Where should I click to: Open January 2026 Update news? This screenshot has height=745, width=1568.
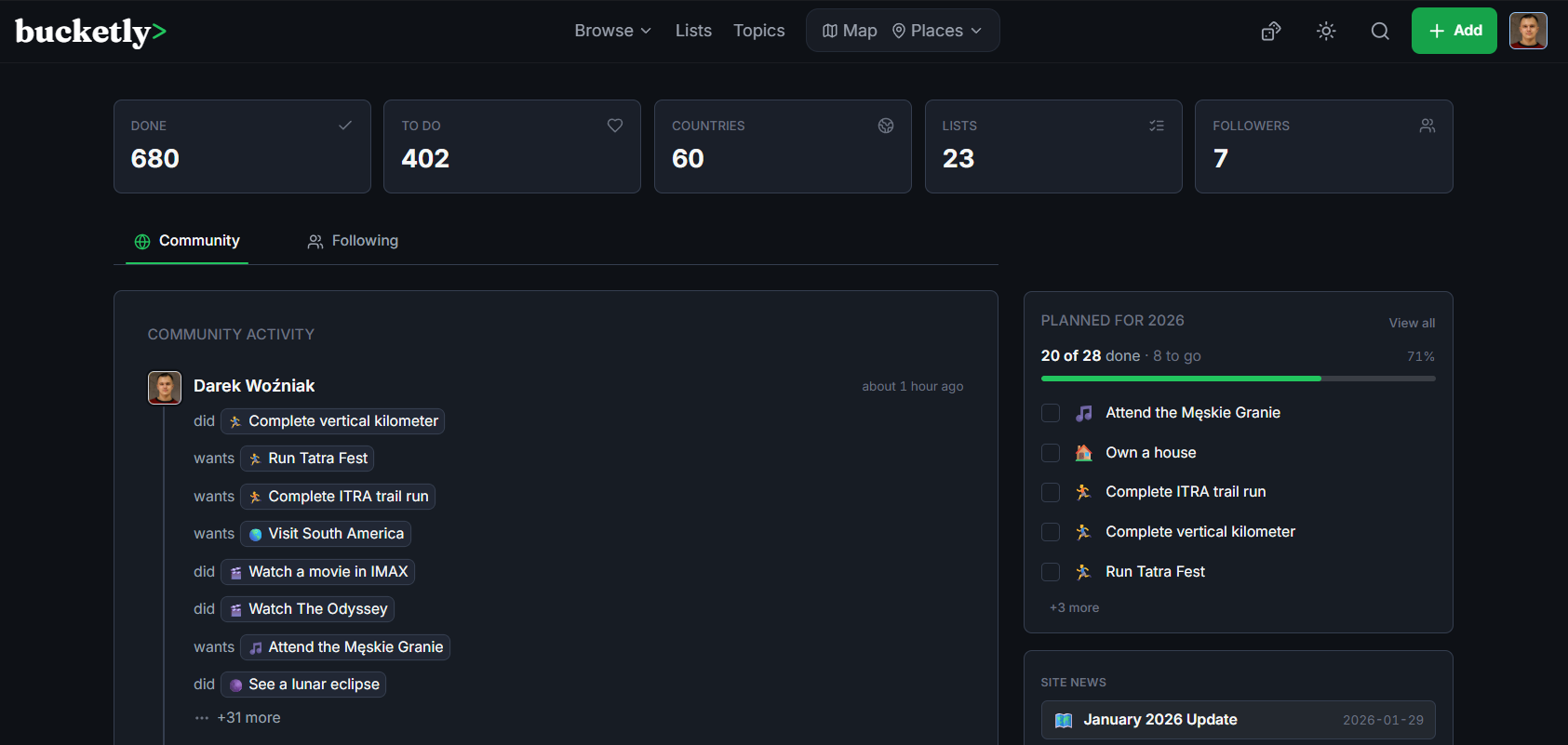point(1238,720)
